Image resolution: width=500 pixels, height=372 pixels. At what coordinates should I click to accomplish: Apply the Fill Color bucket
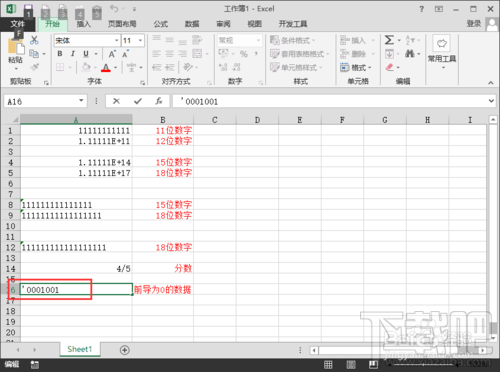86,67
